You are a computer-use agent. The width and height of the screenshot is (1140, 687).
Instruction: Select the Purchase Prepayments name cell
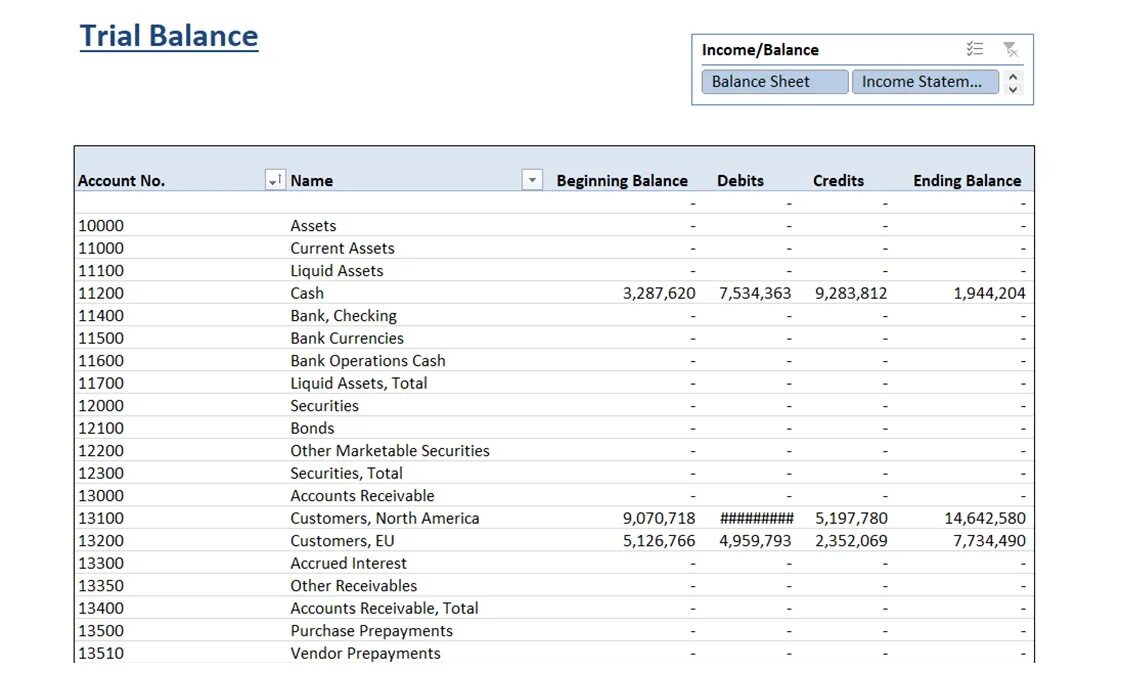point(371,631)
